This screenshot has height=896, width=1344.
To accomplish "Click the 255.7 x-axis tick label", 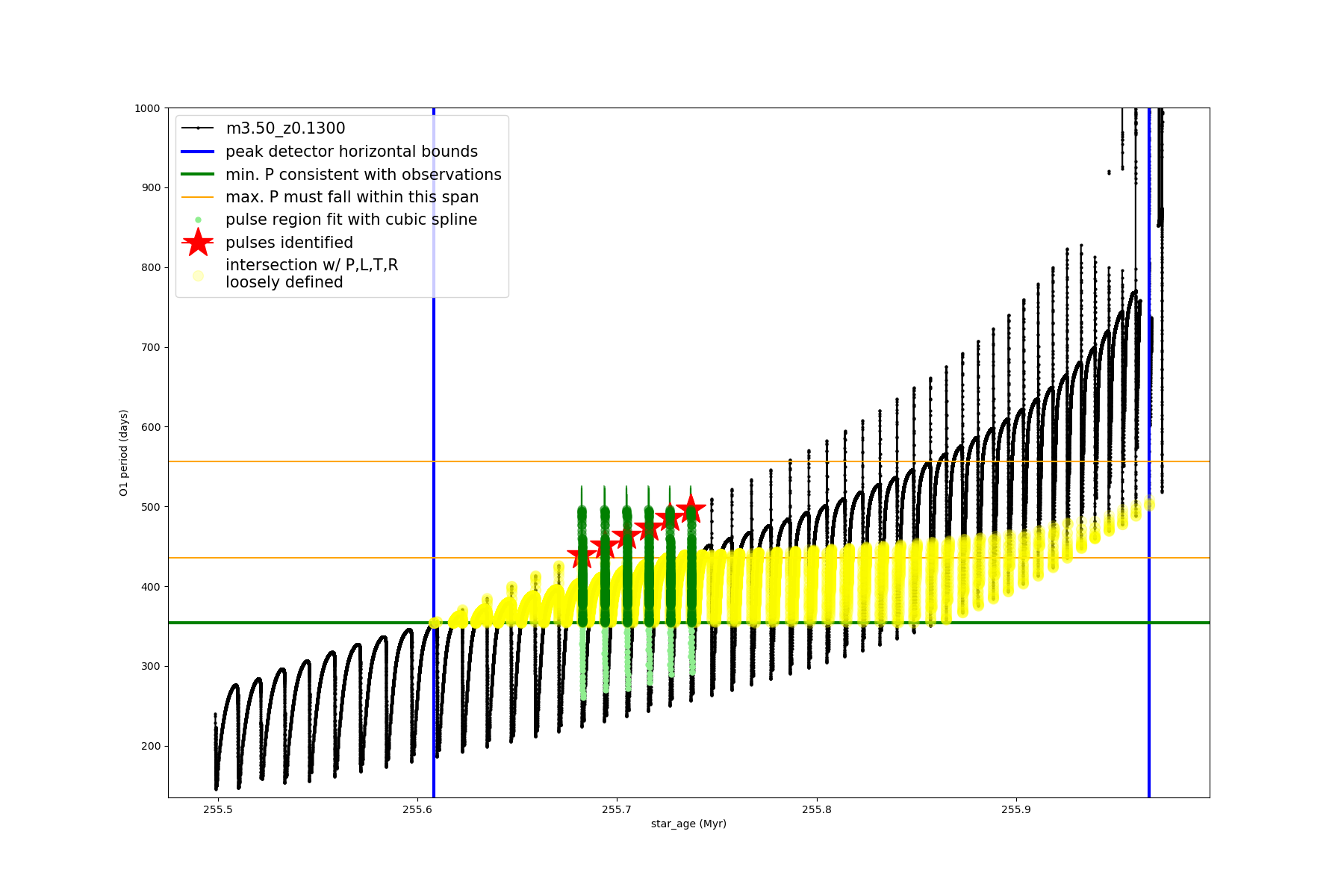I will pyautogui.click(x=617, y=809).
